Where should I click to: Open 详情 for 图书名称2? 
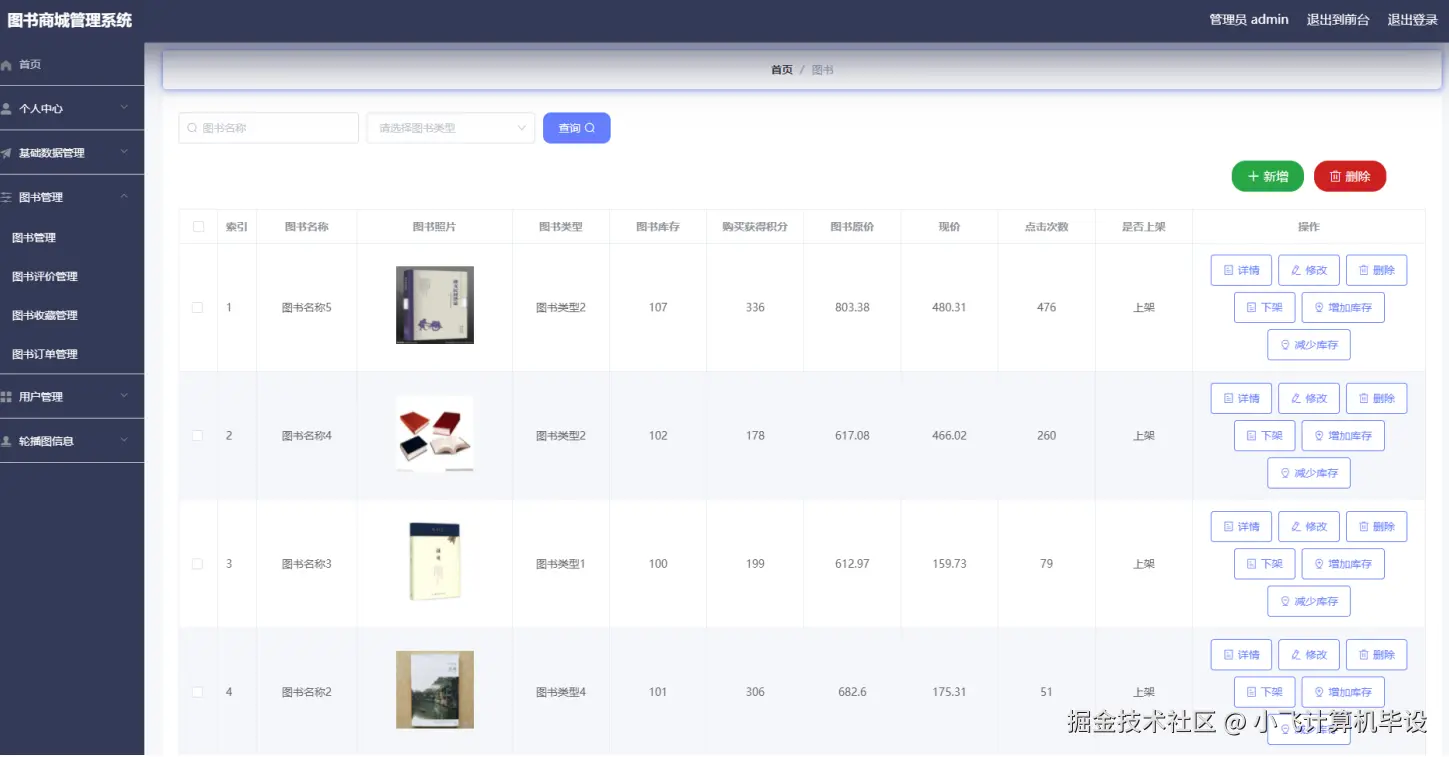coord(1241,655)
